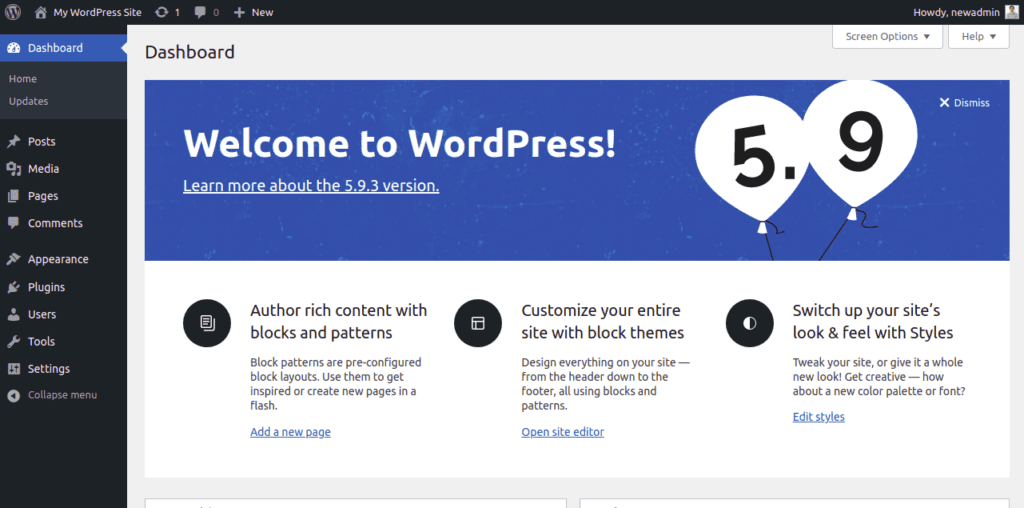Click the Appearance paintbrush icon
This screenshot has height=508, width=1024.
click(x=13, y=259)
